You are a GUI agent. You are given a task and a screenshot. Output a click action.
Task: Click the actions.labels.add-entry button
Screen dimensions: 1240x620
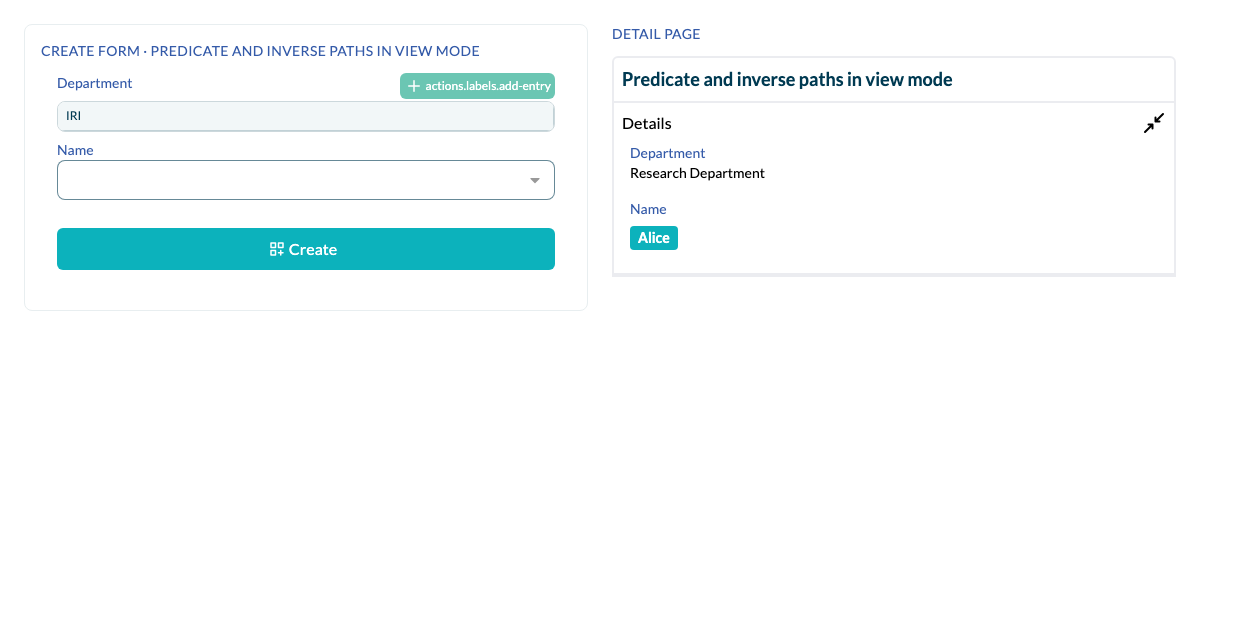pos(477,86)
